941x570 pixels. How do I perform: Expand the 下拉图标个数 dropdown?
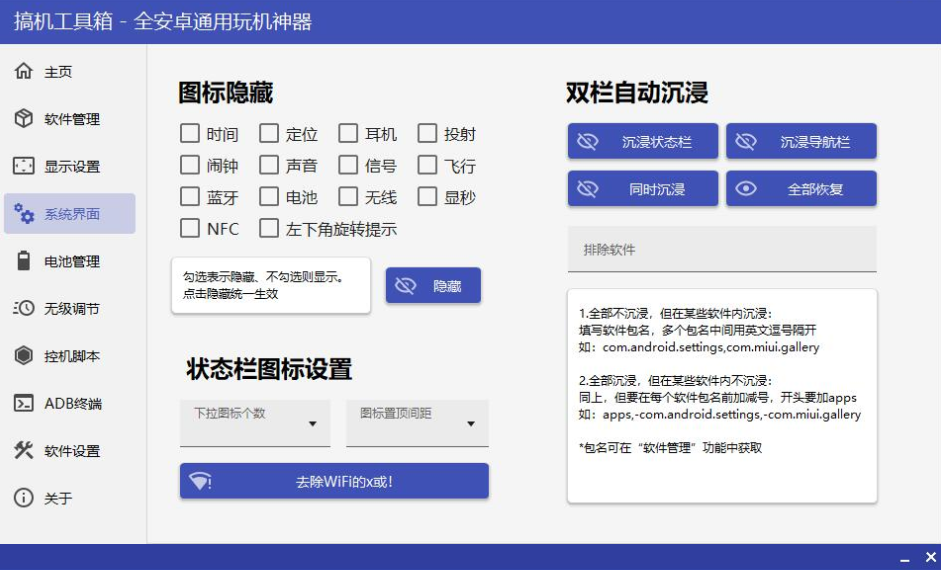coord(255,423)
